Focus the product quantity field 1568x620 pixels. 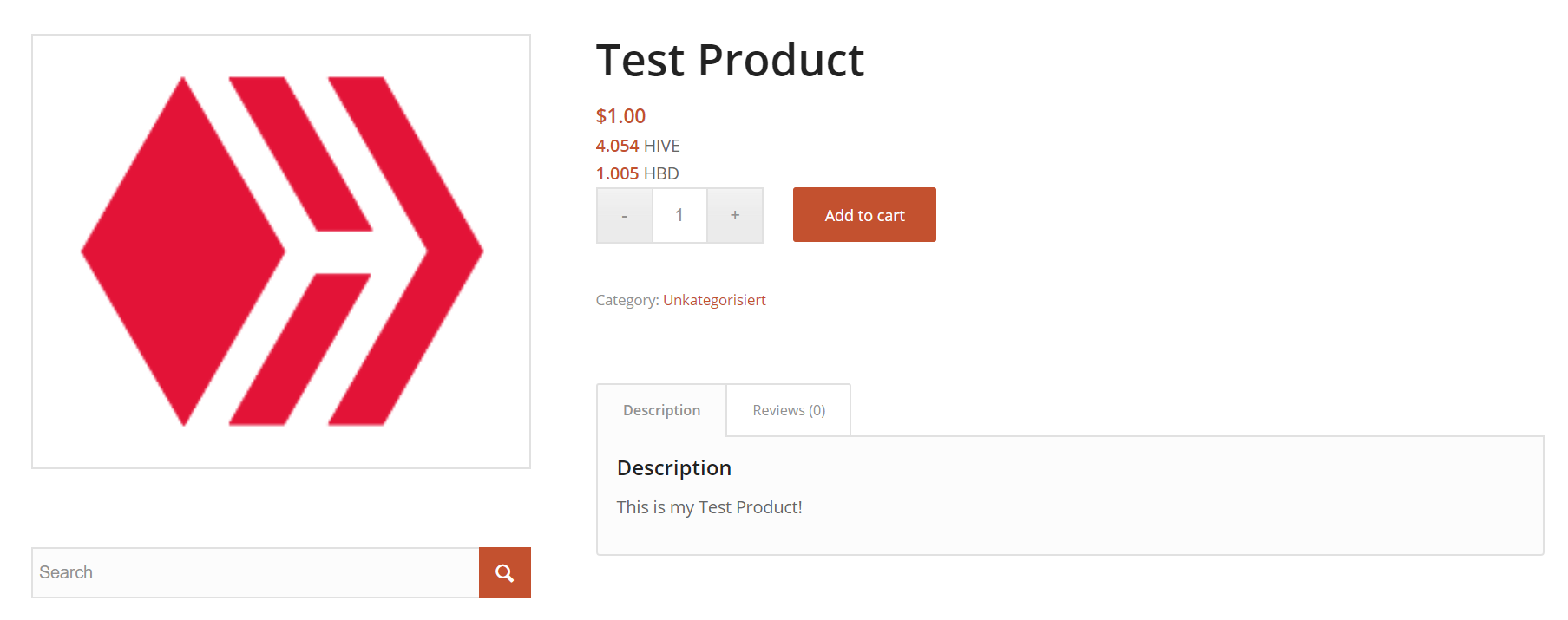click(679, 215)
